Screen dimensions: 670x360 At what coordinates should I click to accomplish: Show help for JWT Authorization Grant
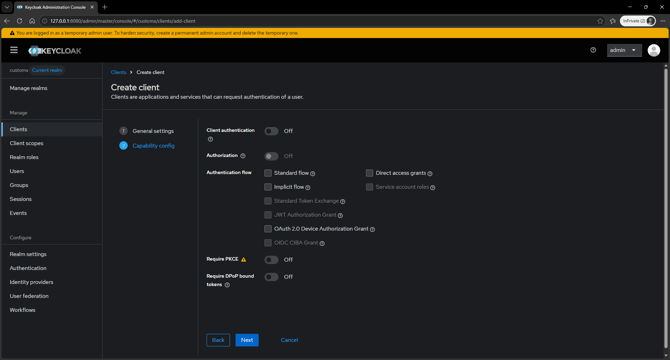point(340,215)
